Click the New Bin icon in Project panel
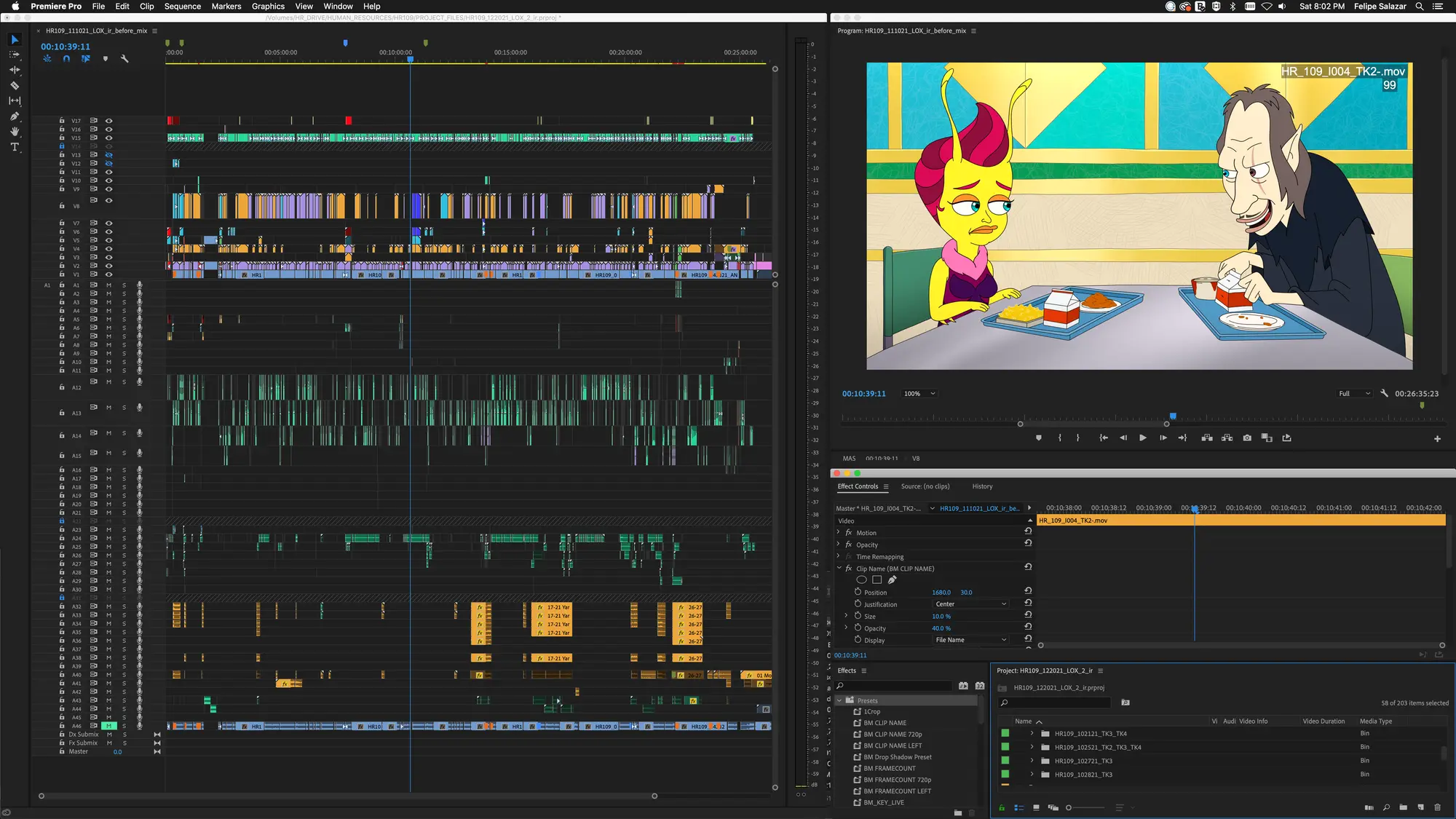This screenshot has width=1456, height=819. (1403, 807)
